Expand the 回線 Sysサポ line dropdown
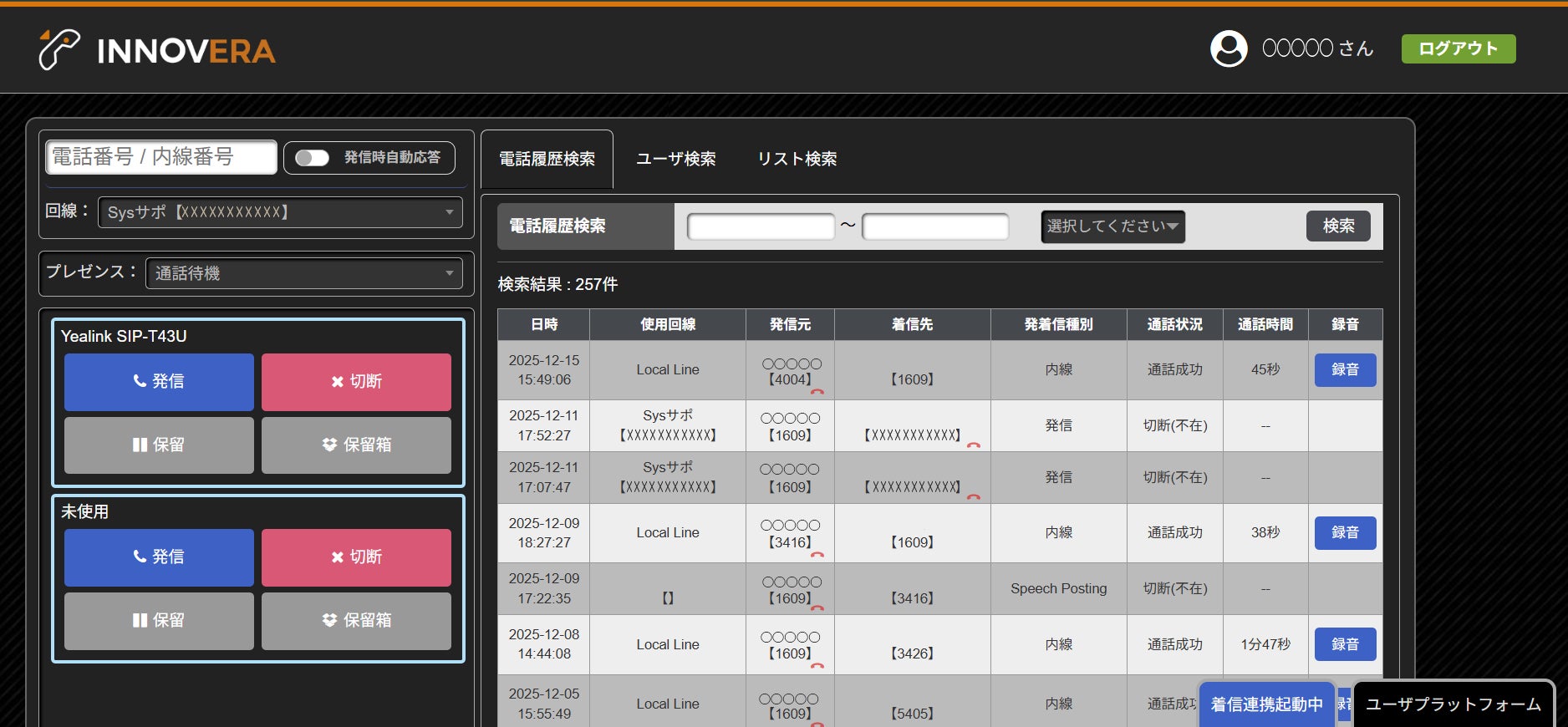 [x=280, y=212]
